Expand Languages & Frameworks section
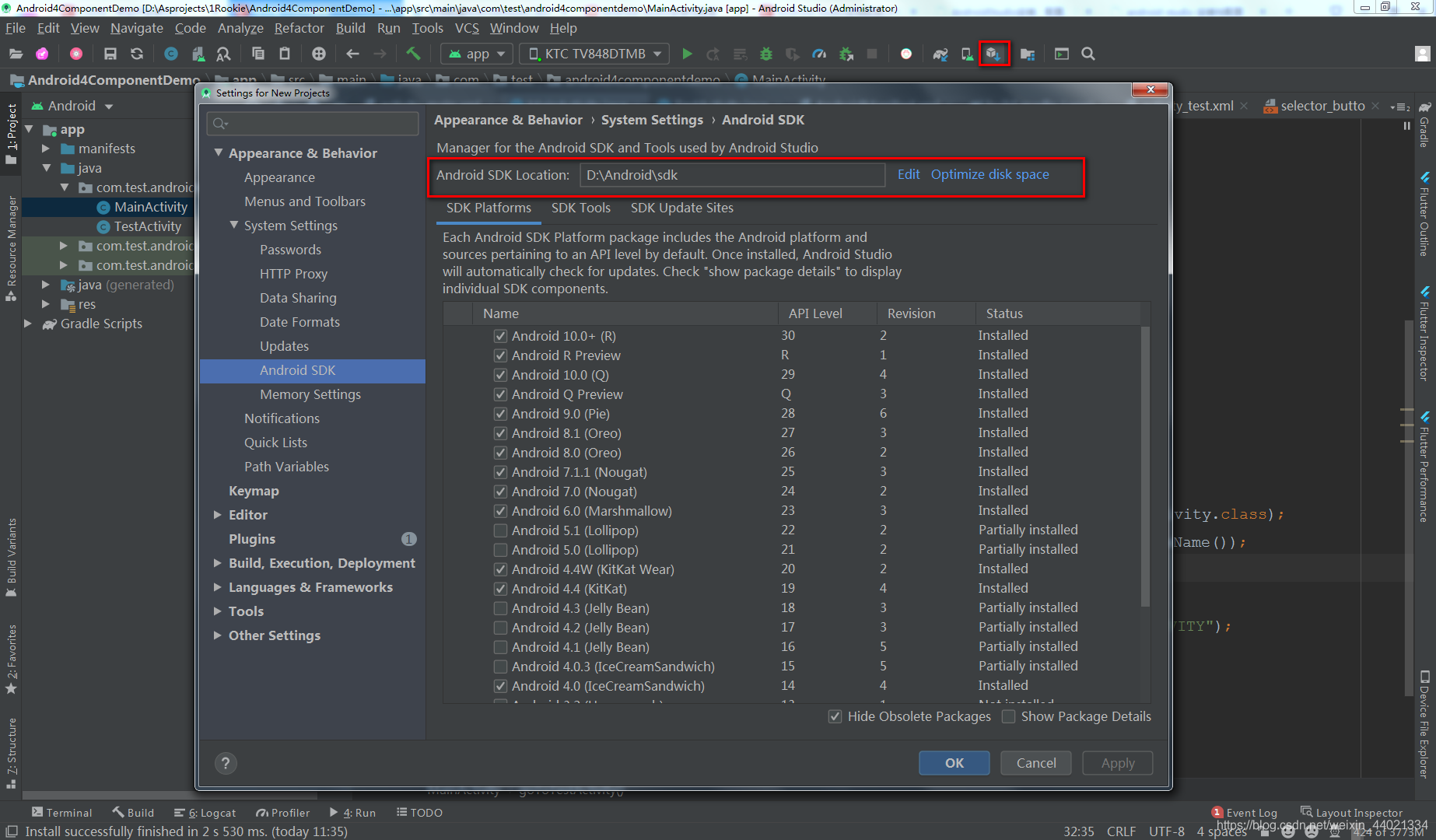The image size is (1436, 840). pos(218,587)
